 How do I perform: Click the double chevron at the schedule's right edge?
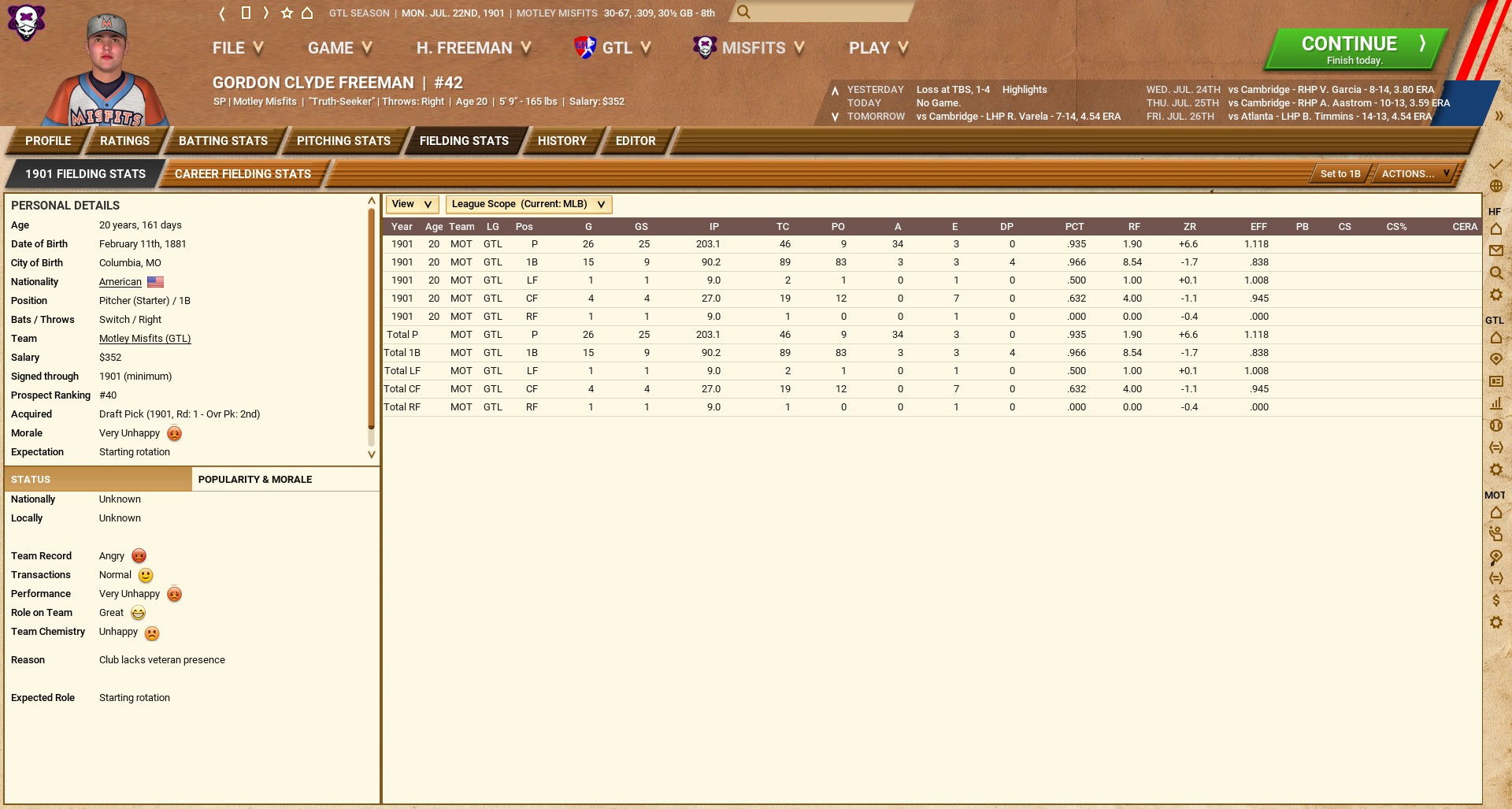[1499, 116]
